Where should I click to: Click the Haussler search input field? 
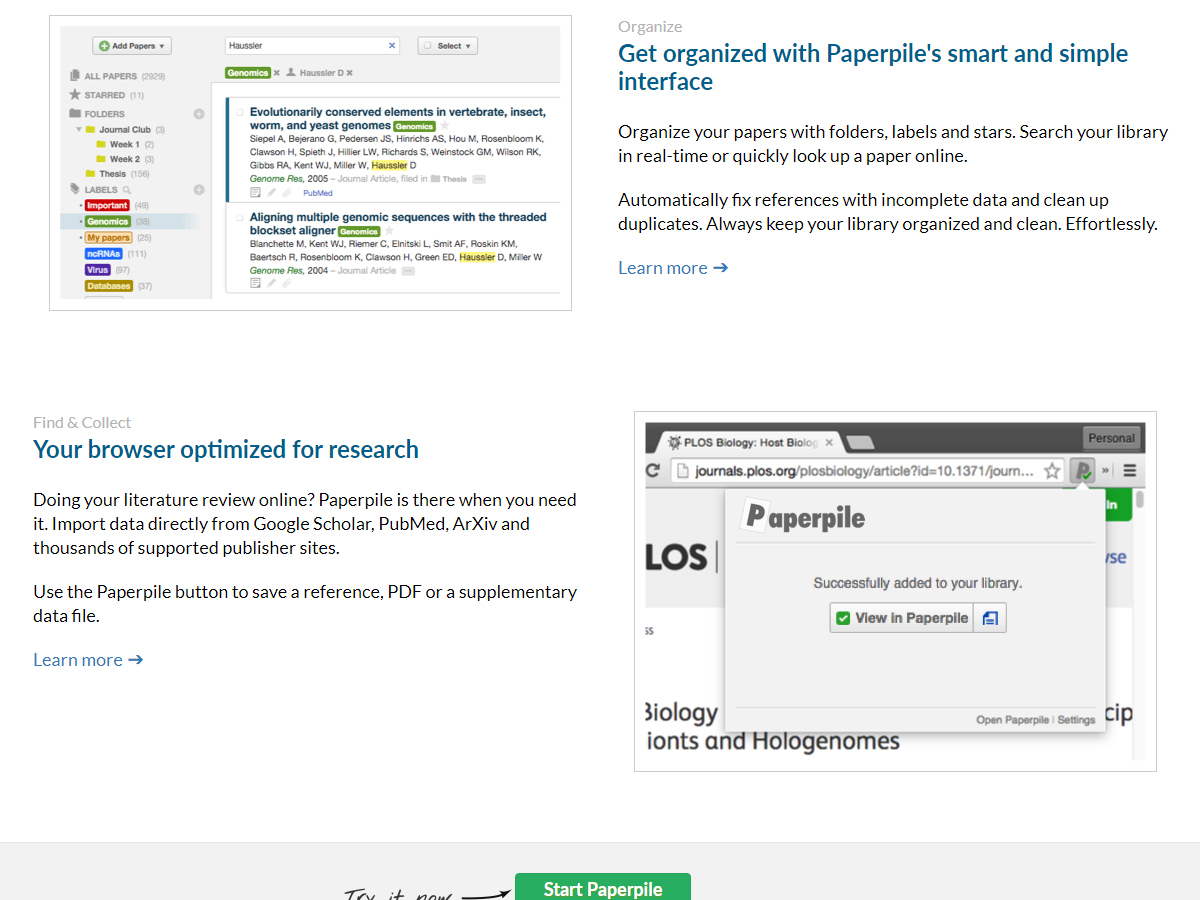pos(305,46)
